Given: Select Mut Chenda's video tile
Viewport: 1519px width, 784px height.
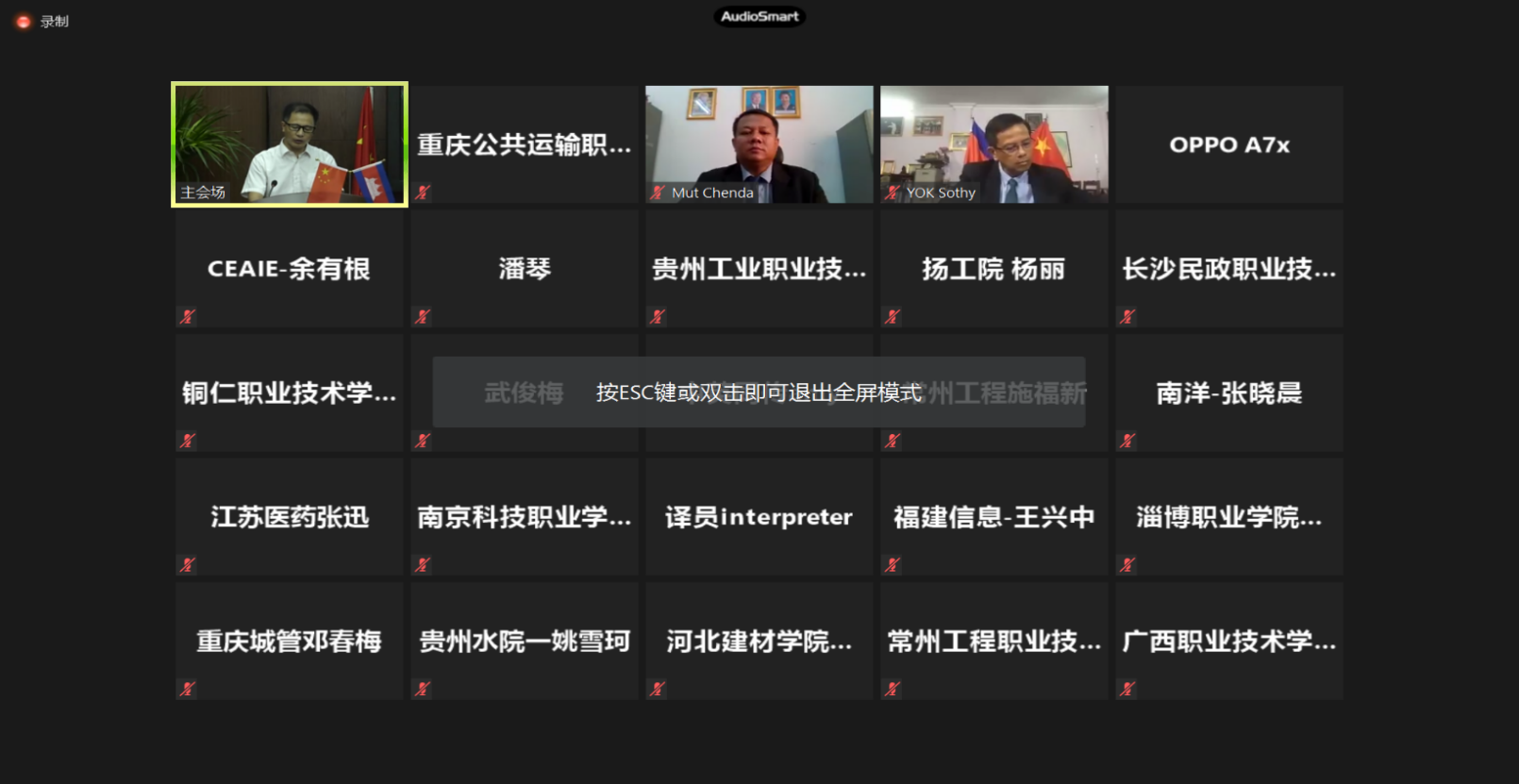Looking at the screenshot, I should (759, 142).
